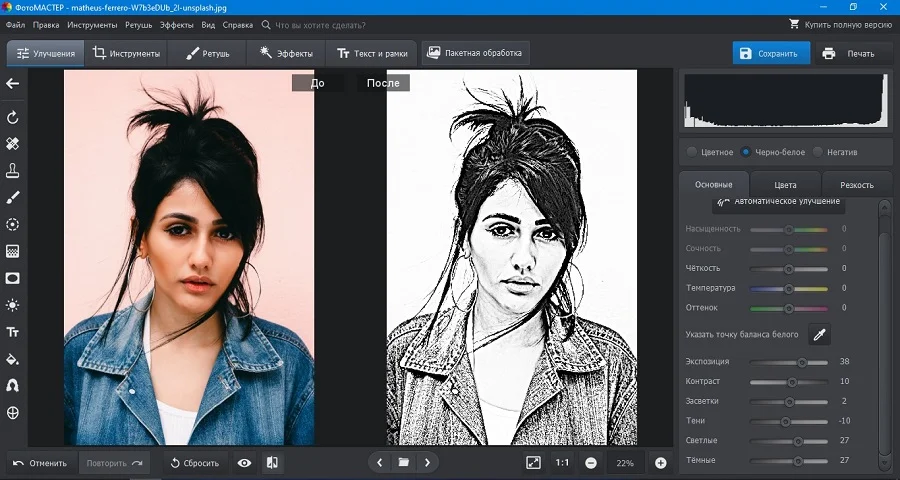Zoom in with the plus icon

pyautogui.click(x=660, y=463)
